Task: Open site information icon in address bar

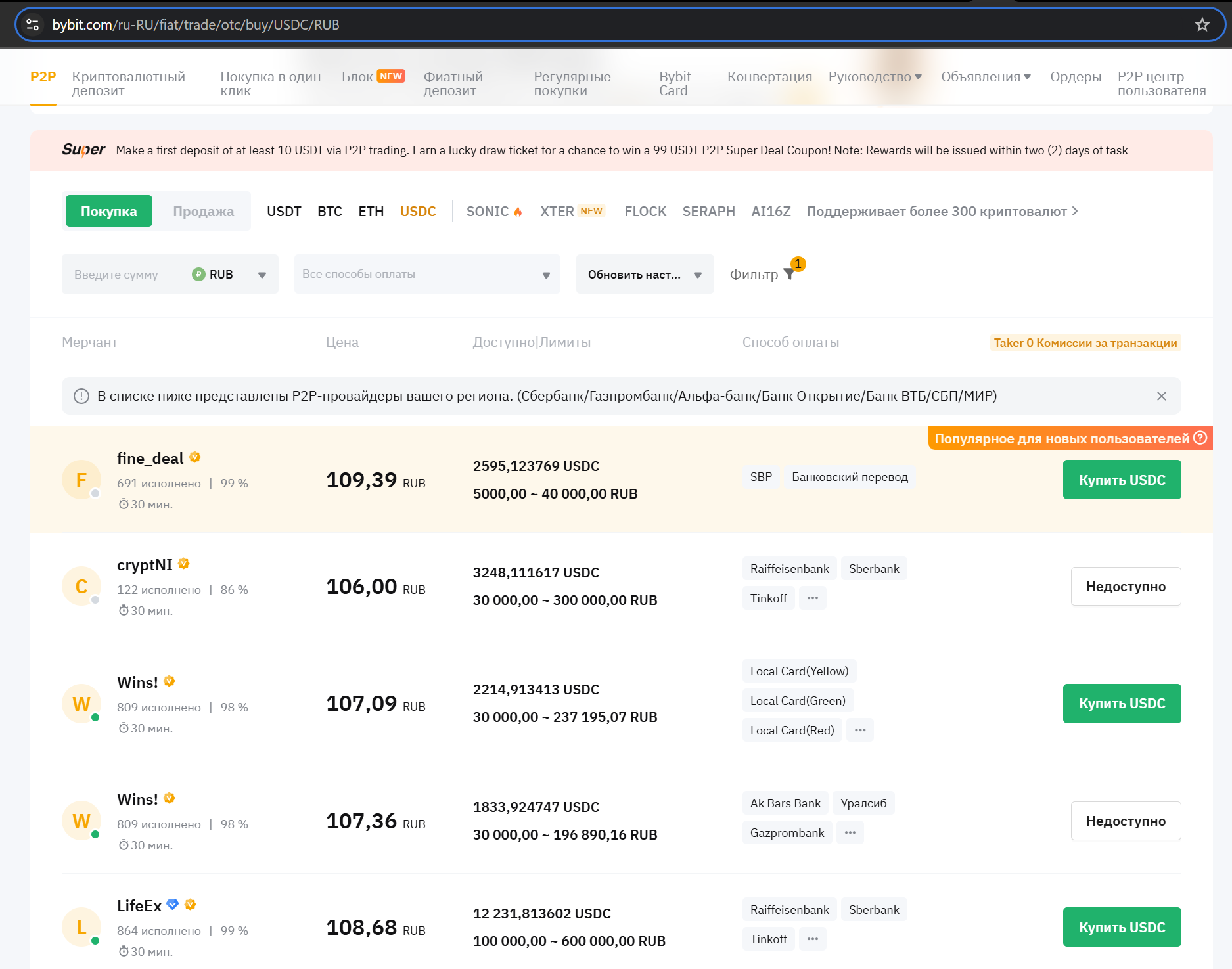Action: 32,25
